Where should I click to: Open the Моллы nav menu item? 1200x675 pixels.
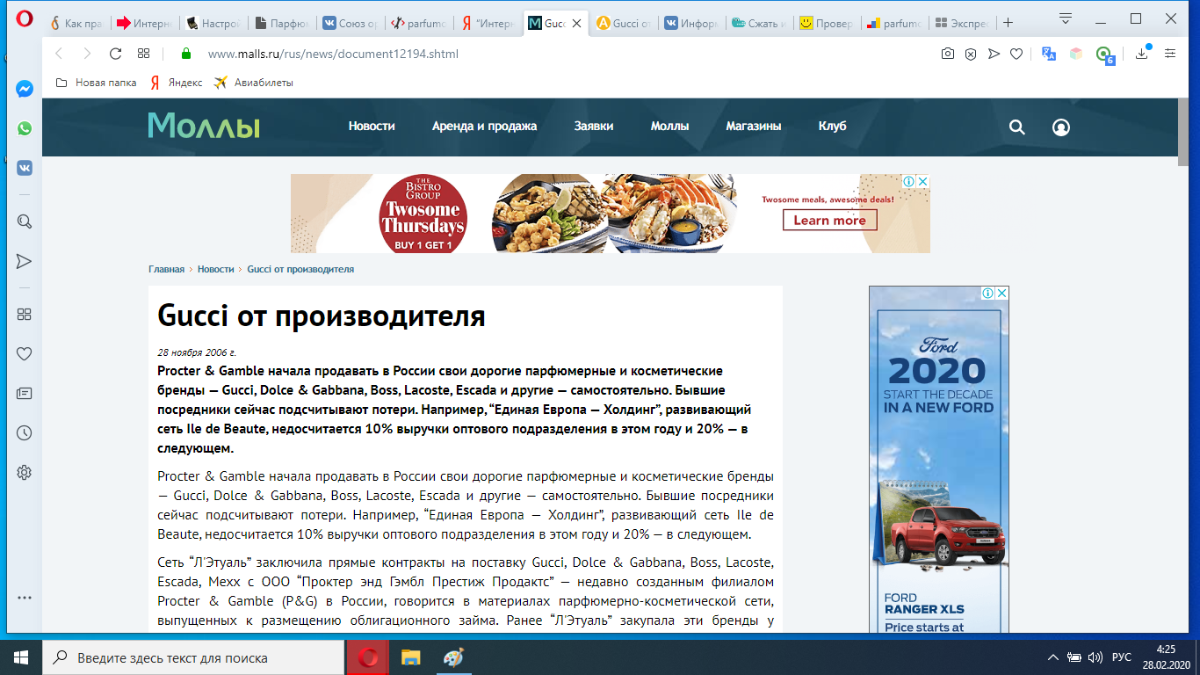point(670,126)
